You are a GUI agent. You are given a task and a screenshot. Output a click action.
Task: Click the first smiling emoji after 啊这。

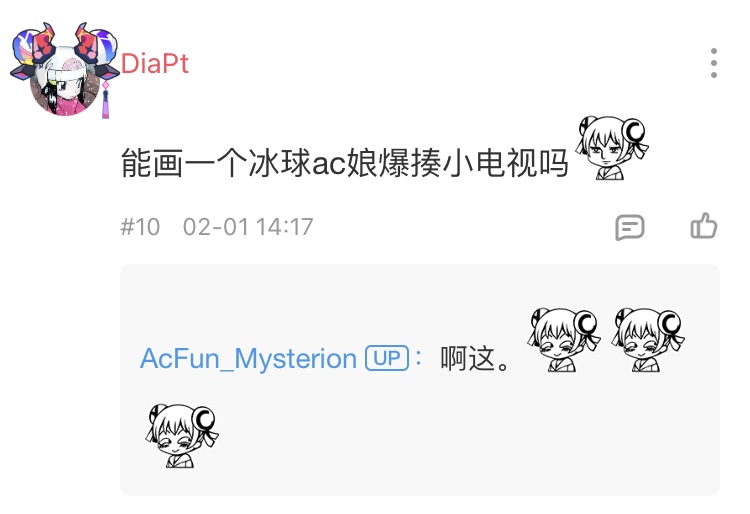564,339
